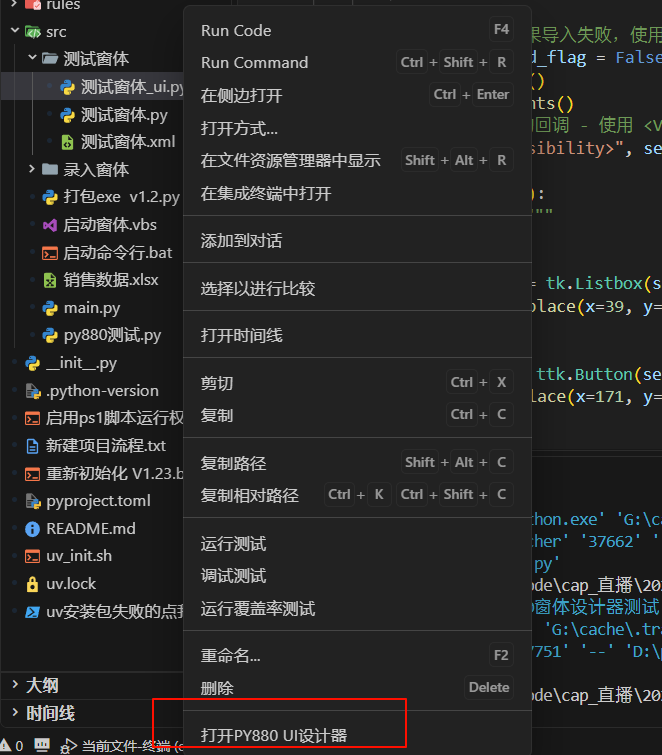Select 打开时间线 menu entry
Image resolution: width=662 pixels, height=755 pixels.
coord(357,335)
